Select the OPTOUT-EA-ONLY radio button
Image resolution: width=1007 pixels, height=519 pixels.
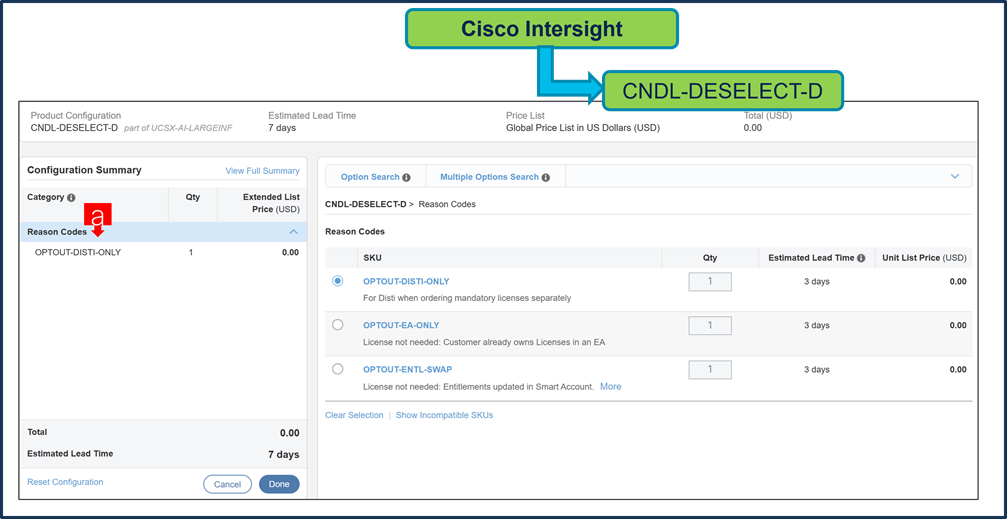click(x=338, y=325)
